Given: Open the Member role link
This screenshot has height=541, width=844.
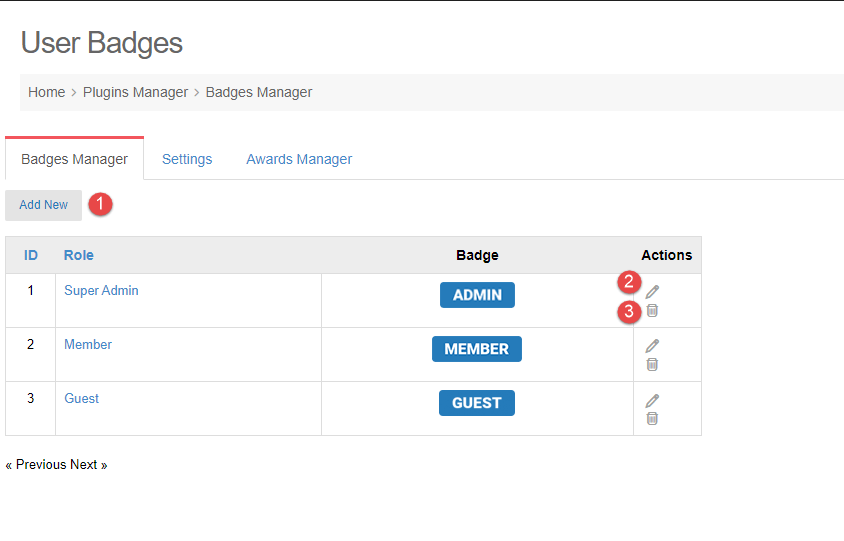Looking at the screenshot, I should [x=88, y=345].
